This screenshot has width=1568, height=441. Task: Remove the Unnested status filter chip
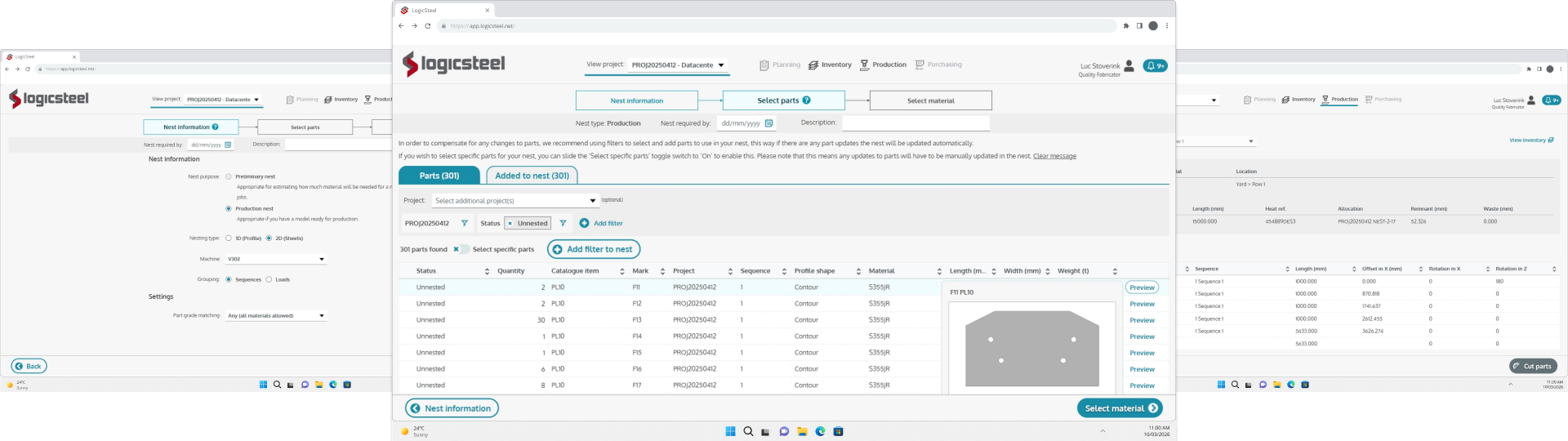click(x=510, y=223)
